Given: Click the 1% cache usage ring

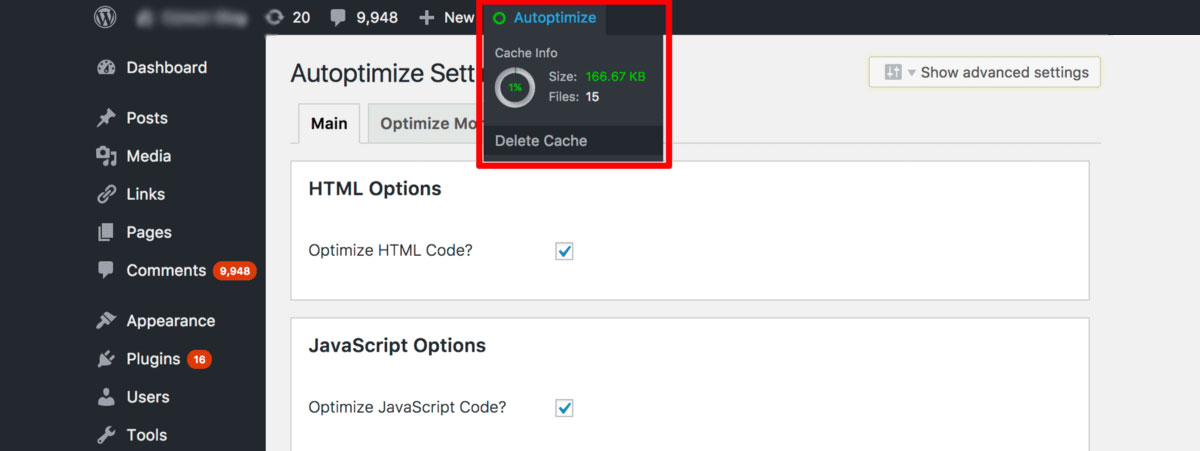Looking at the screenshot, I should [515, 87].
